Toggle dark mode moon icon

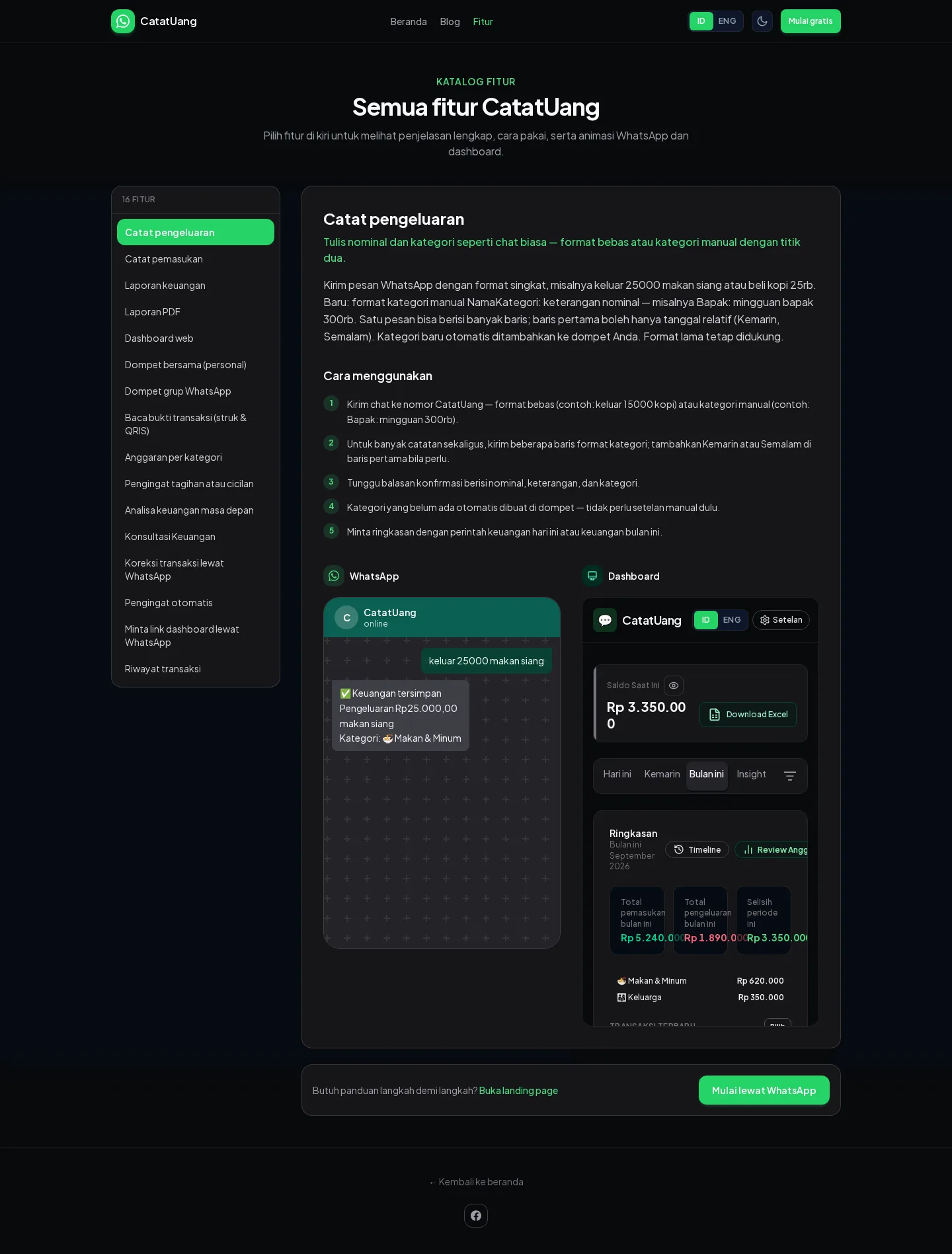coord(762,21)
